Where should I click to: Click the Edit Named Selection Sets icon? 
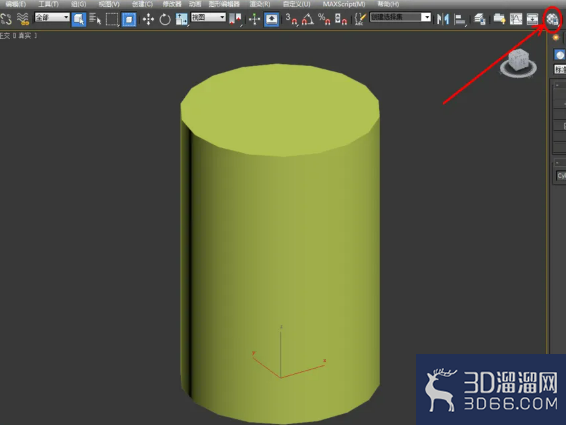tap(360, 19)
